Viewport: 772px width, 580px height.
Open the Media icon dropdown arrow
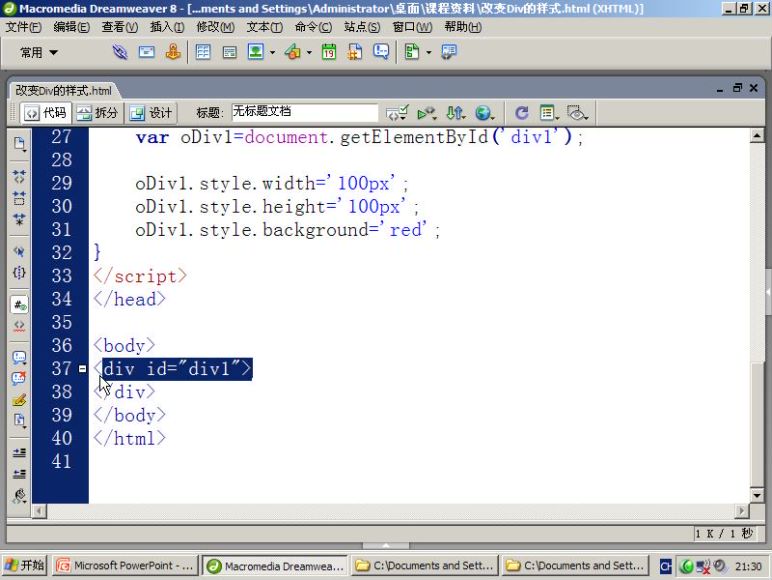pyautogui.click(x=309, y=52)
